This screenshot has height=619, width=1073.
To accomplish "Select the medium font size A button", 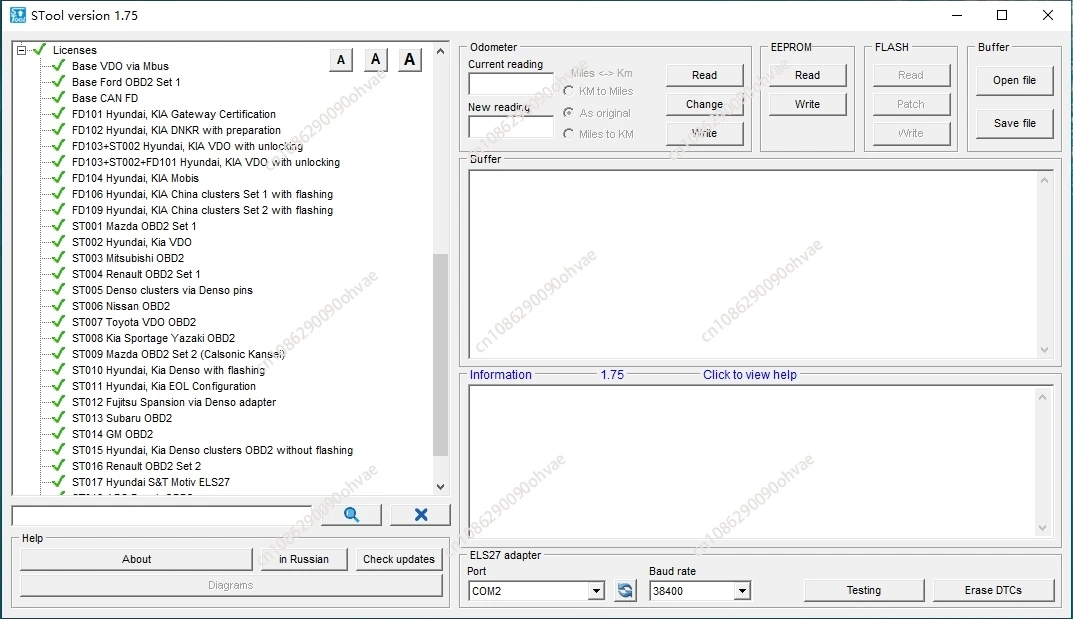I will (x=375, y=60).
